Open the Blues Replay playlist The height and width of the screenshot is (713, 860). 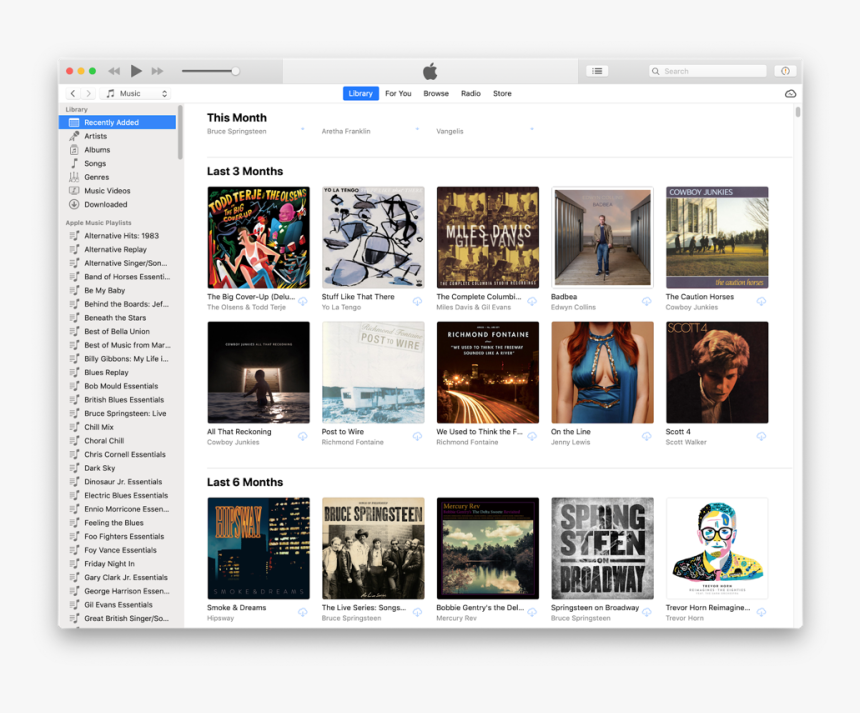tap(117, 372)
